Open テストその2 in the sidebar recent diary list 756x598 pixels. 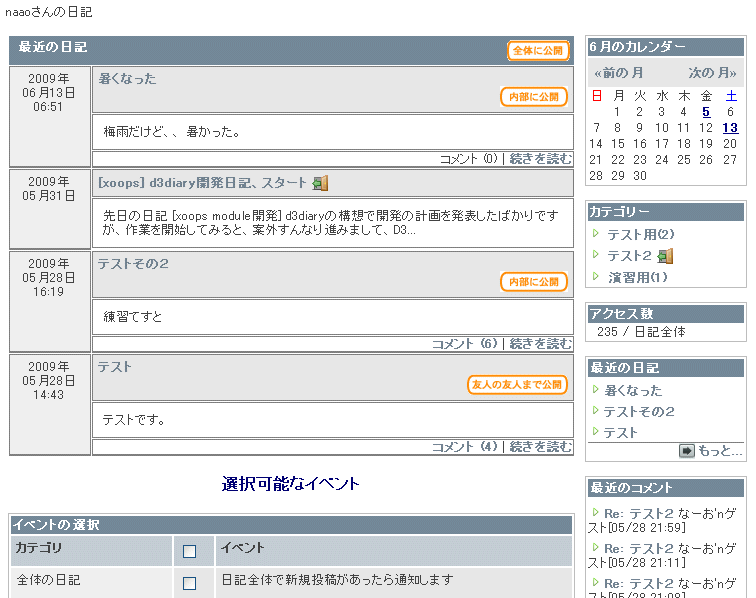point(639,412)
